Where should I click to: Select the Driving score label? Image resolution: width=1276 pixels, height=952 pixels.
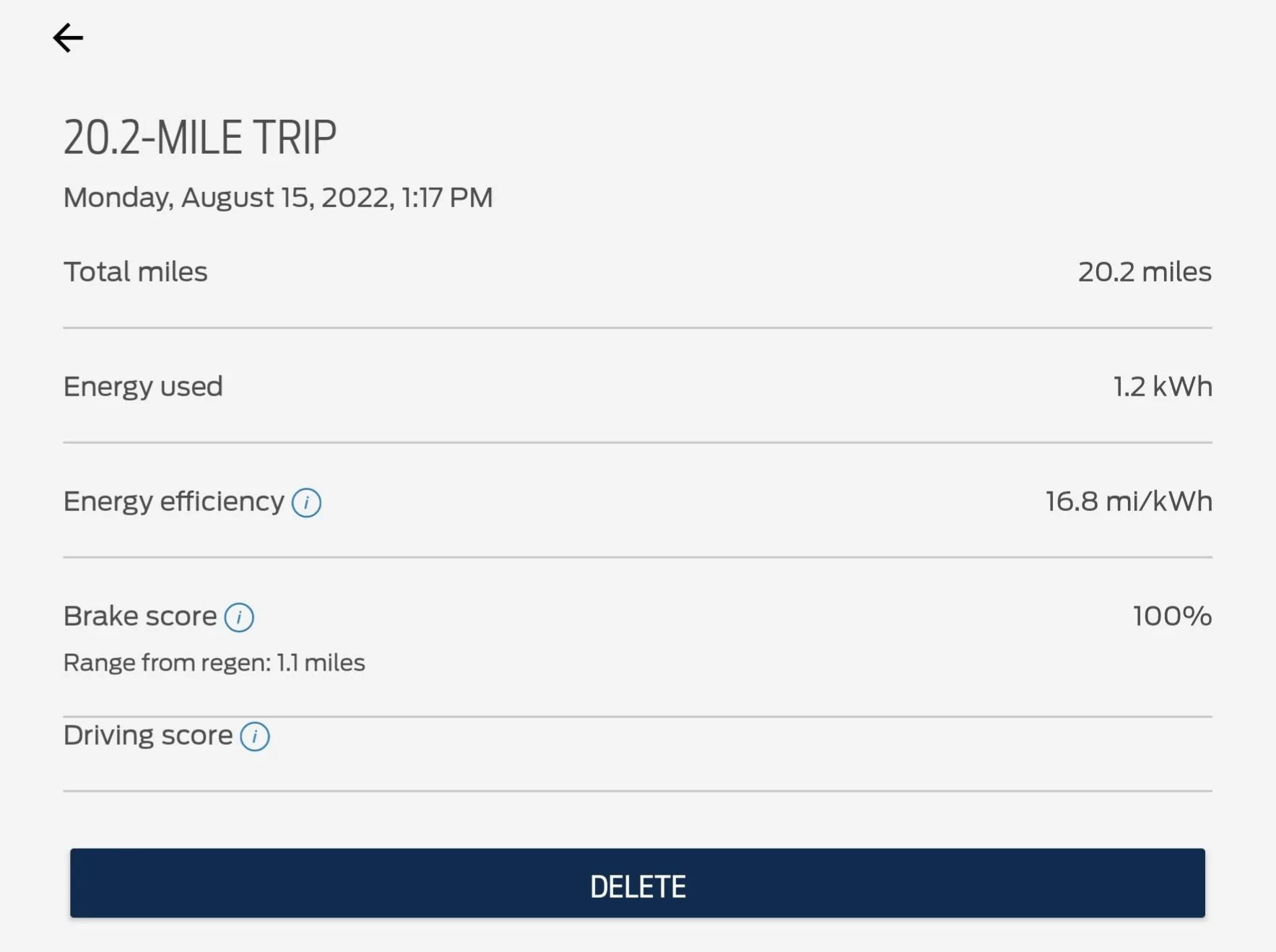[148, 735]
